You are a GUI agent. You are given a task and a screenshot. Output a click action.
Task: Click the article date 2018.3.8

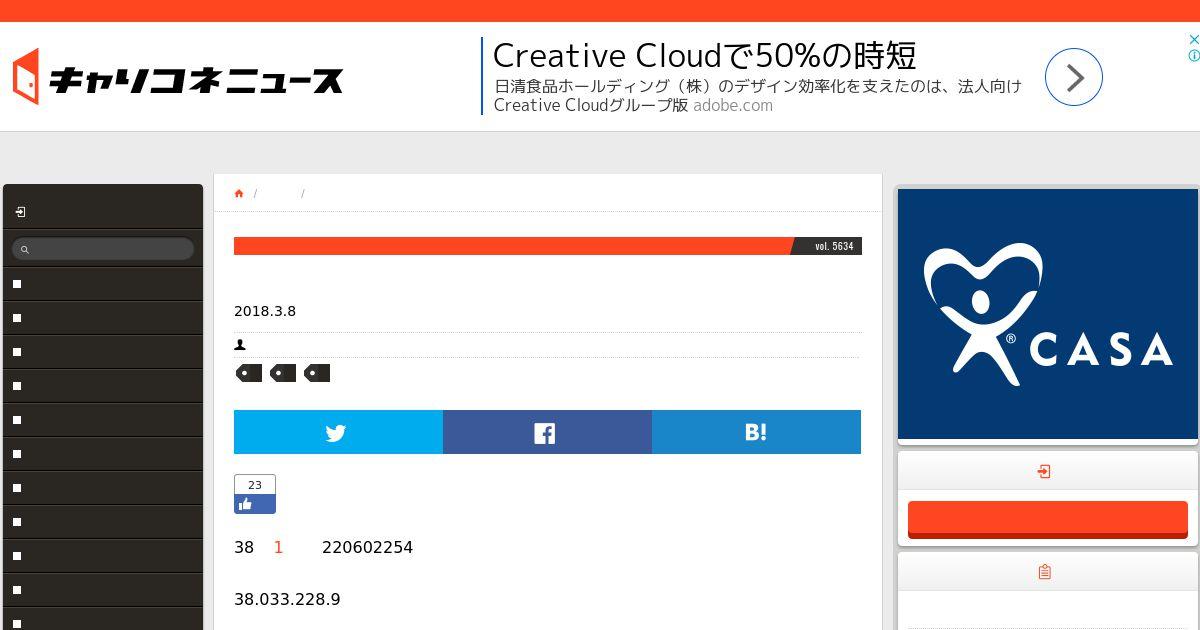click(265, 311)
